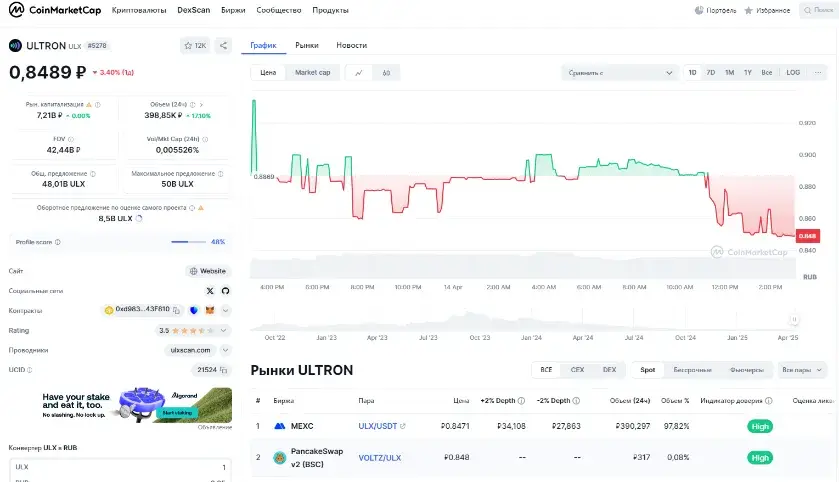Viewport: 839px width, 482px height.
Task: Open Криптовалюты menu
Action: [139, 10]
